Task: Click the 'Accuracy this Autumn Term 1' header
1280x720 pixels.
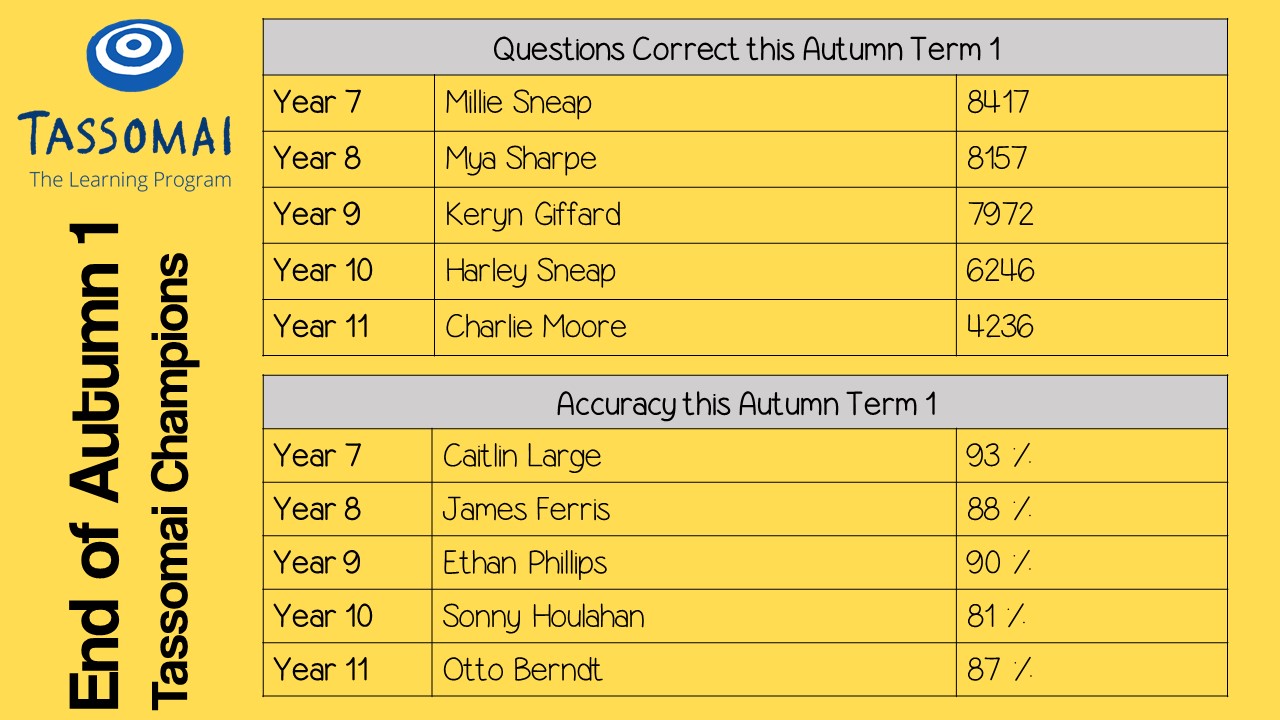Action: pyautogui.click(x=745, y=403)
